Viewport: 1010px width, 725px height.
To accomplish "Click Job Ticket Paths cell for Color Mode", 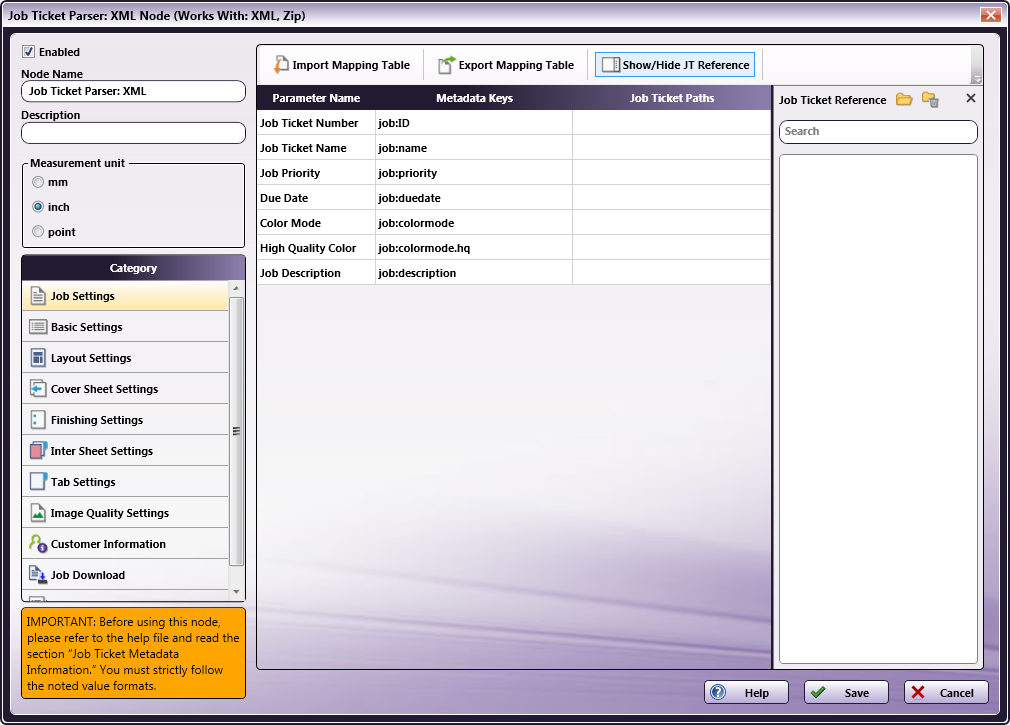I will coord(672,223).
